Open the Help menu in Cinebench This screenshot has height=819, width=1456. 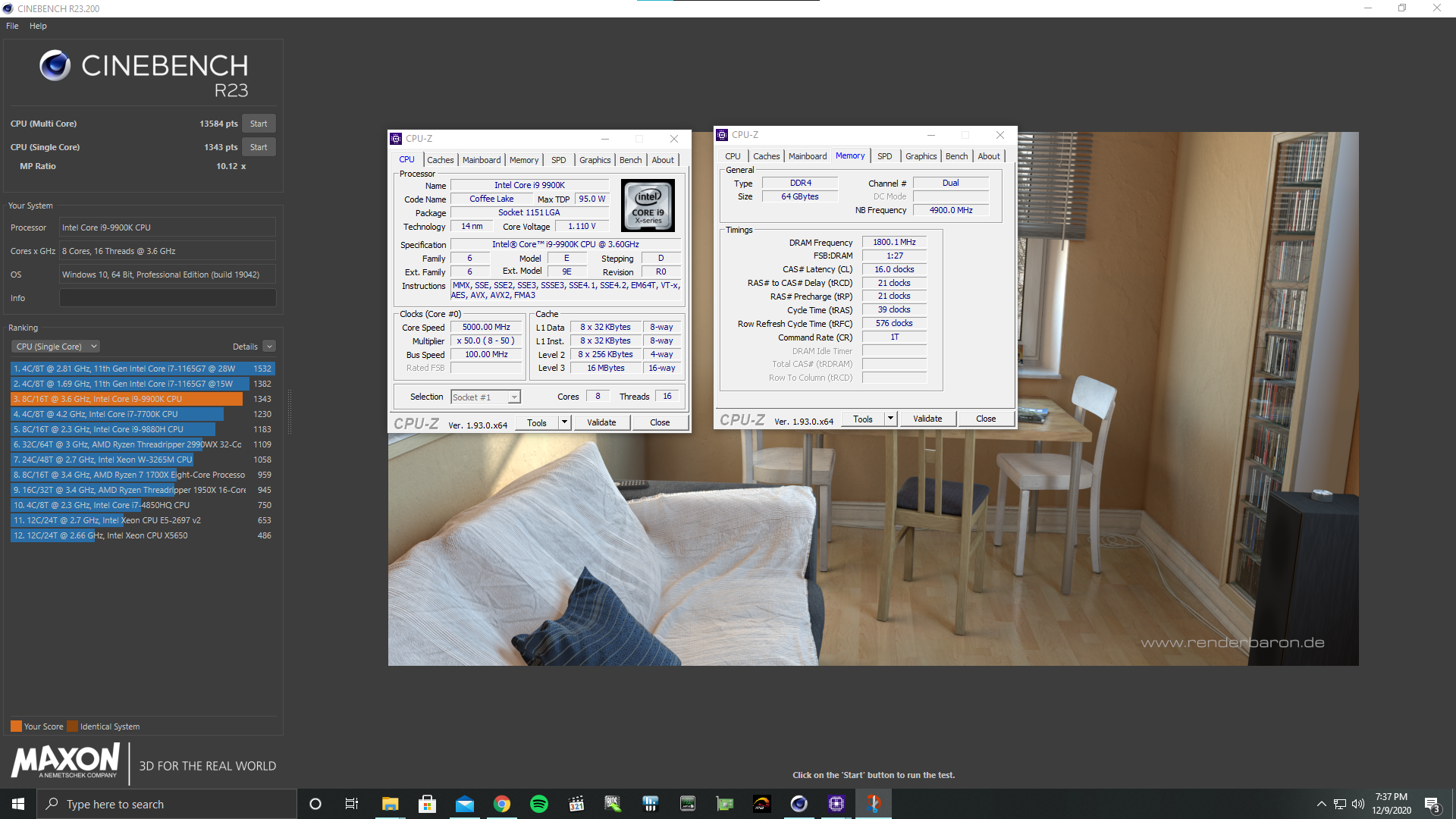tap(38, 26)
